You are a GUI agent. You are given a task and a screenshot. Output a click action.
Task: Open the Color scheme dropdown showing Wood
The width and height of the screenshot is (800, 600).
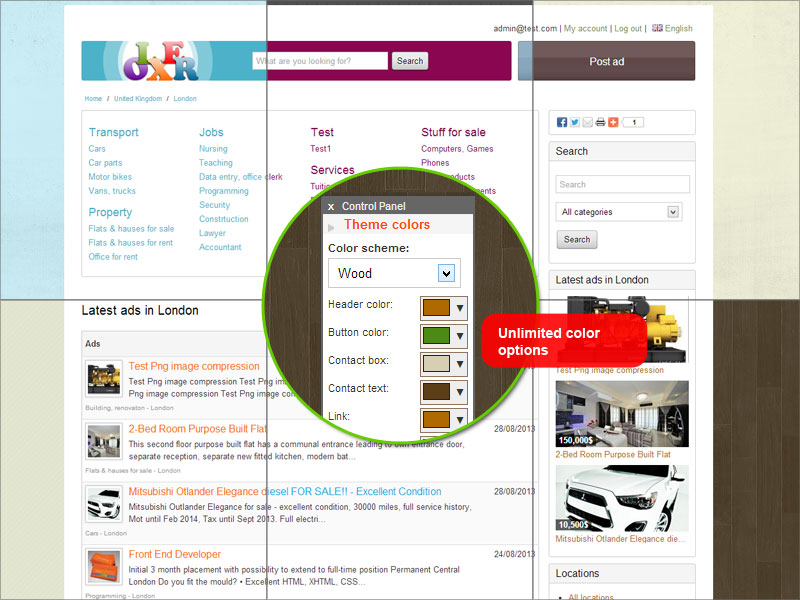click(394, 273)
